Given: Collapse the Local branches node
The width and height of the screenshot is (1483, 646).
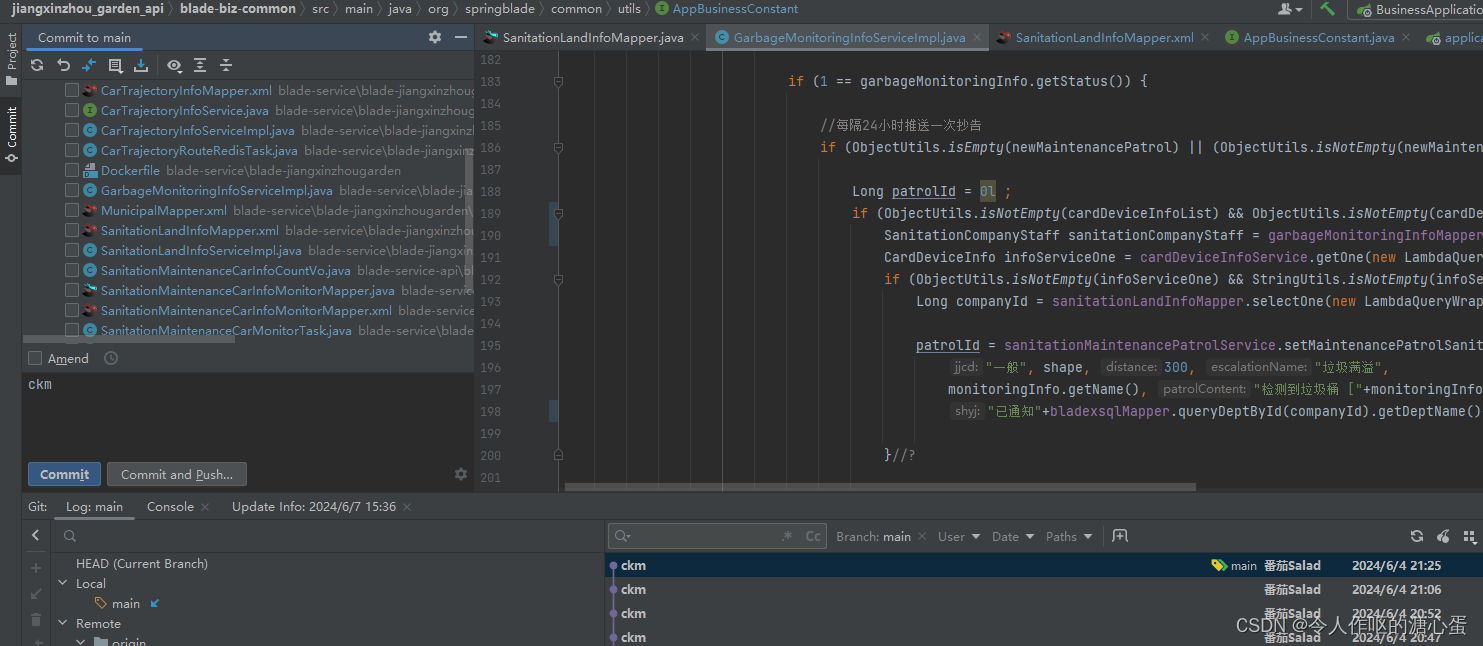Looking at the screenshot, I should (x=64, y=583).
